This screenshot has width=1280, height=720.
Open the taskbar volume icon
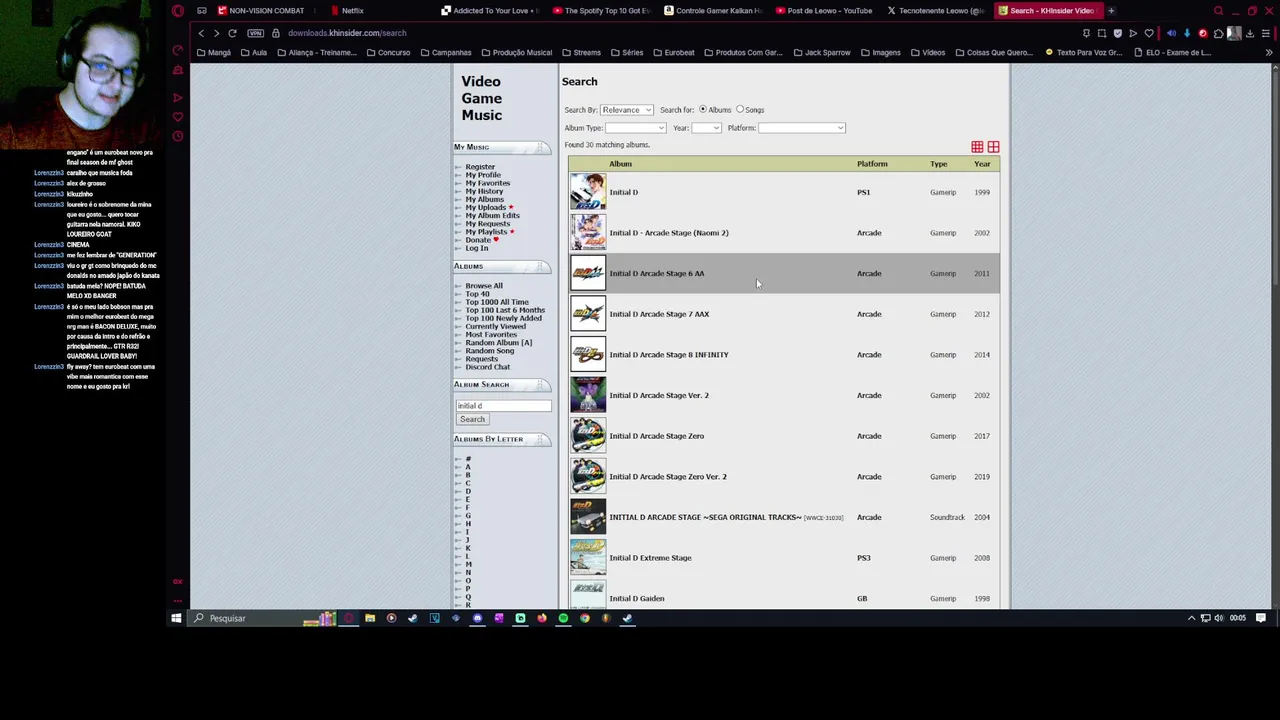(x=1218, y=618)
